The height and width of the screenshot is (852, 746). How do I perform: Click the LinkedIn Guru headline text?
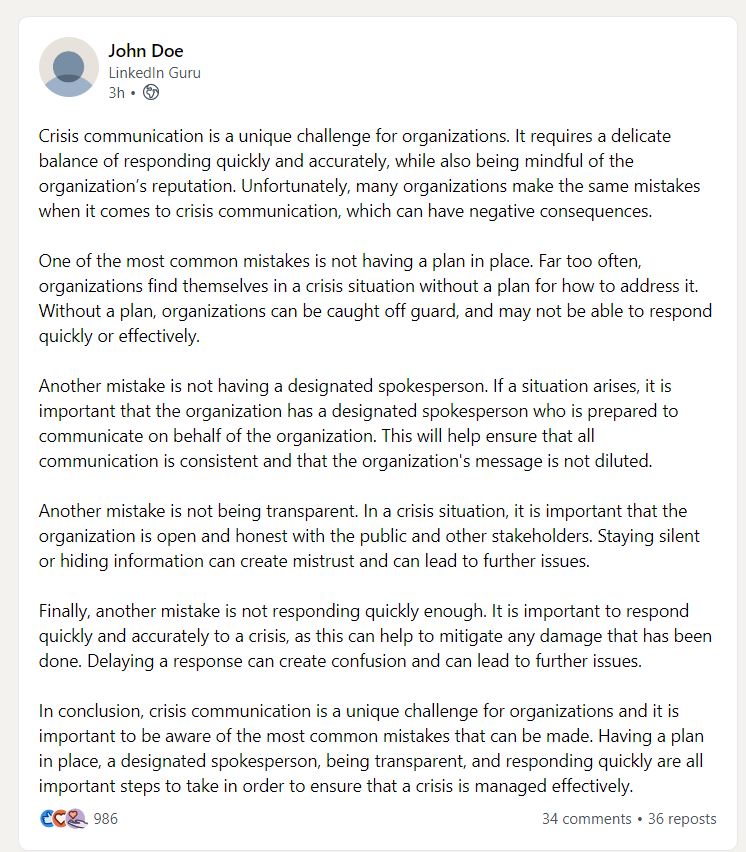154,72
